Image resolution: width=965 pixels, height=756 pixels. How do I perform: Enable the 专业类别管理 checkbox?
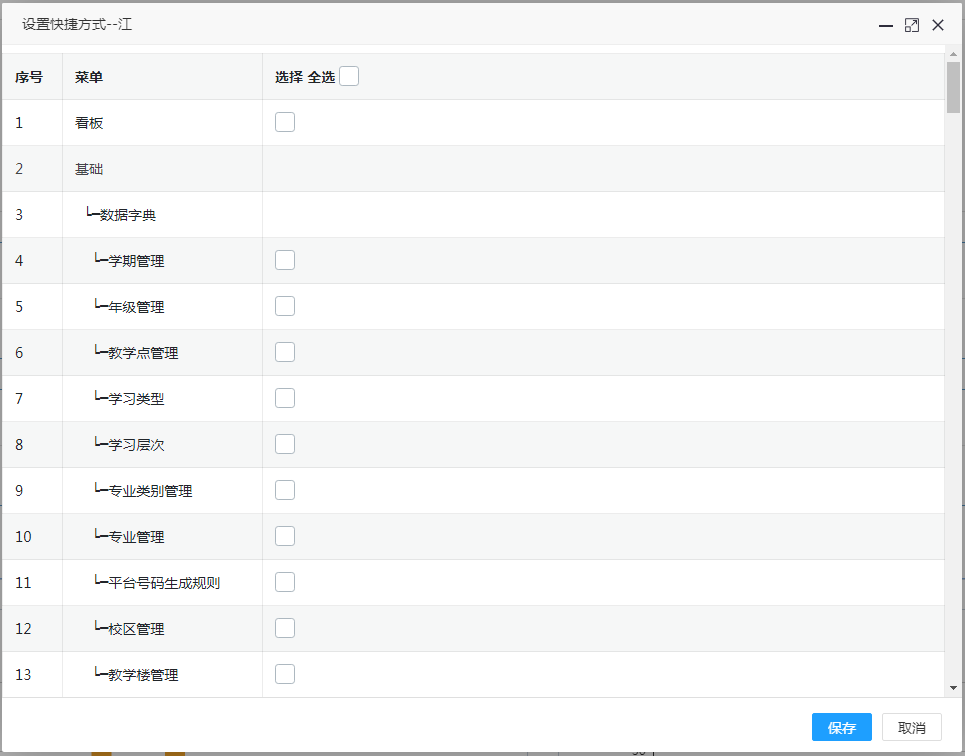click(285, 490)
